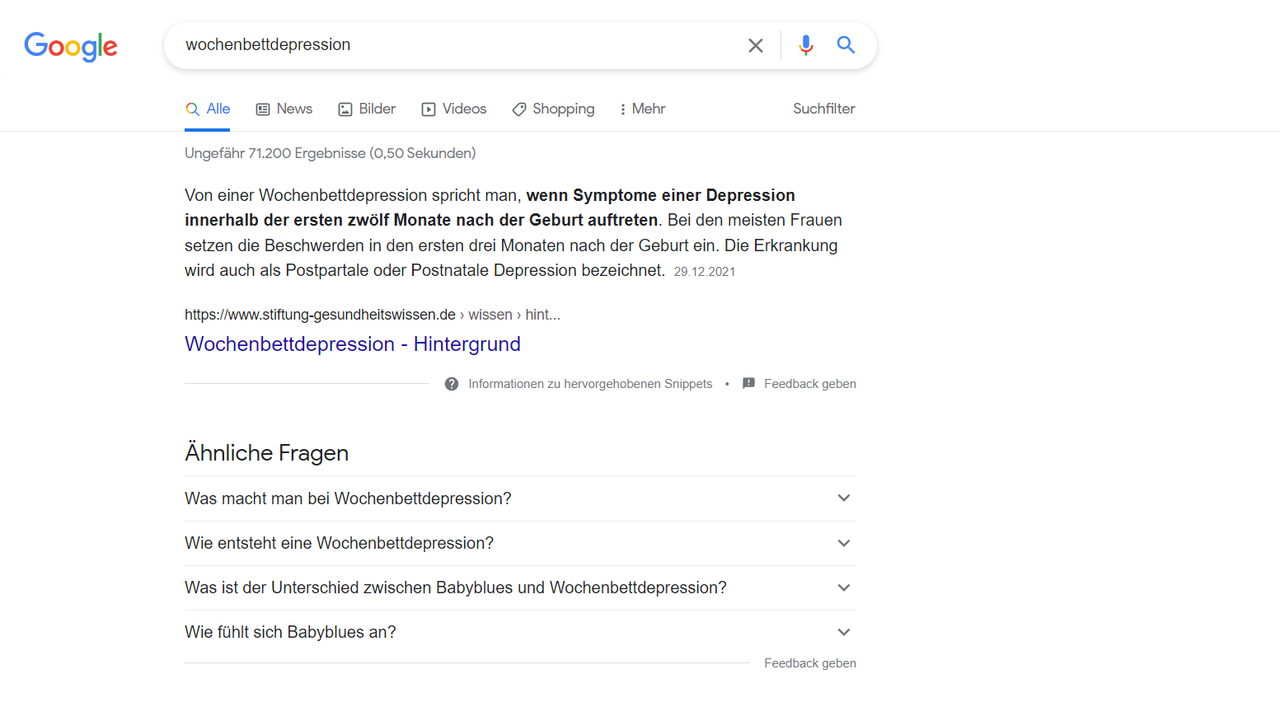
Task: Click the snippet date 29.12.2021
Action: coord(704,272)
